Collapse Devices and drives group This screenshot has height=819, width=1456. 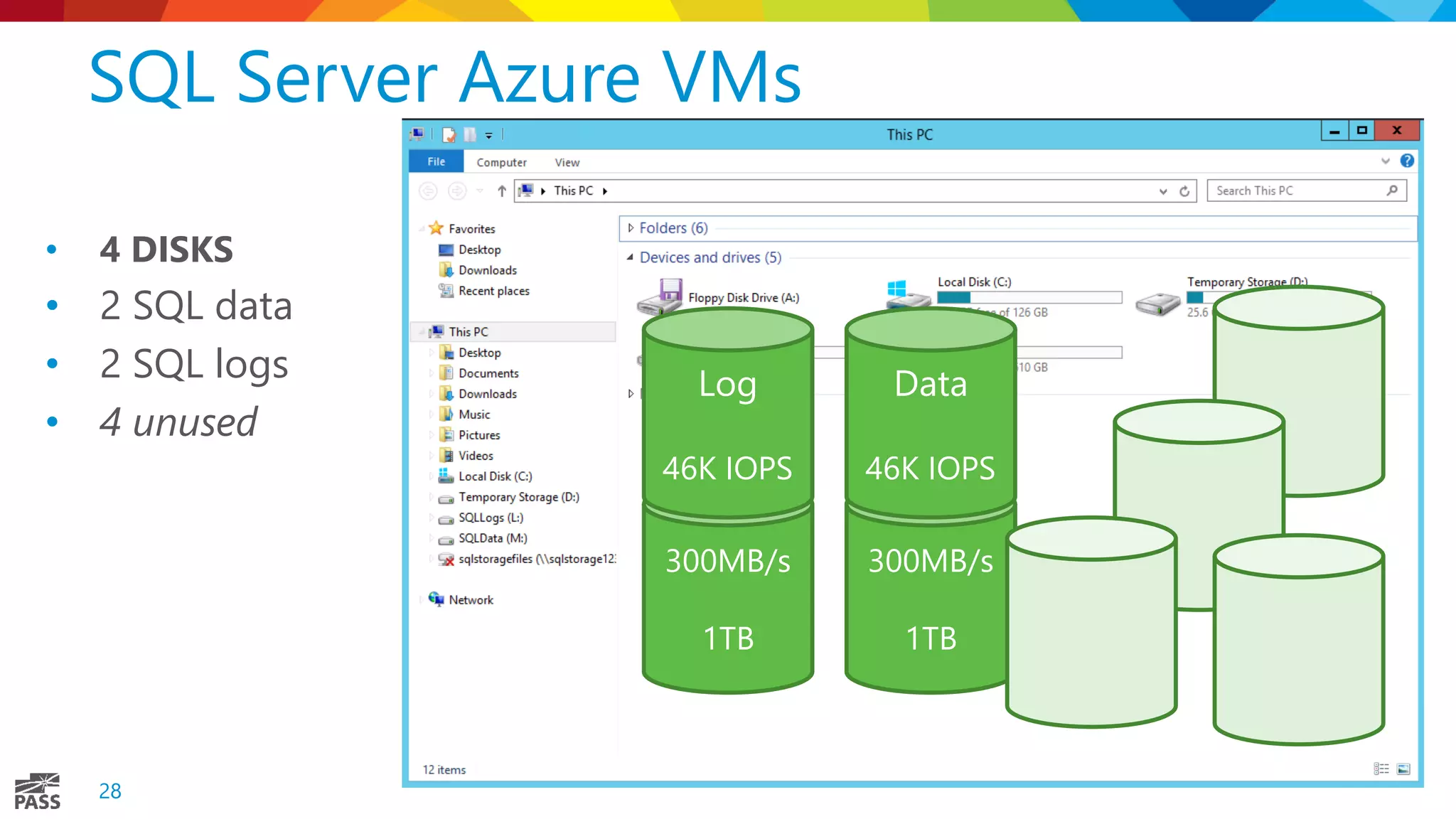pyautogui.click(x=631, y=257)
